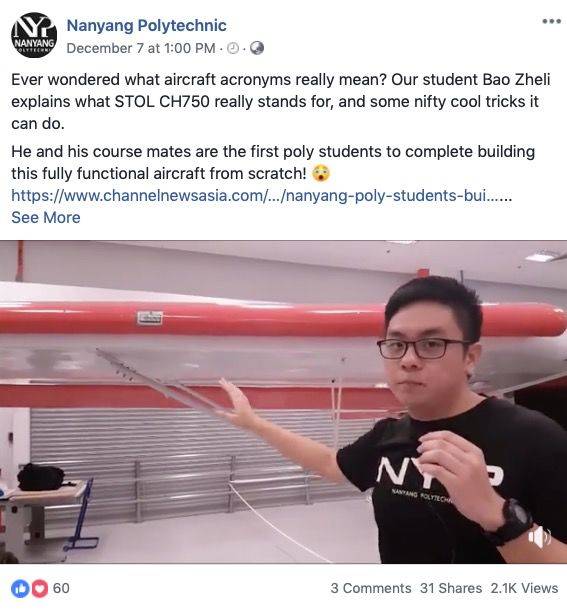Play the video of the student
Image resolution: width=567 pixels, height=610 pixels.
pos(283,402)
